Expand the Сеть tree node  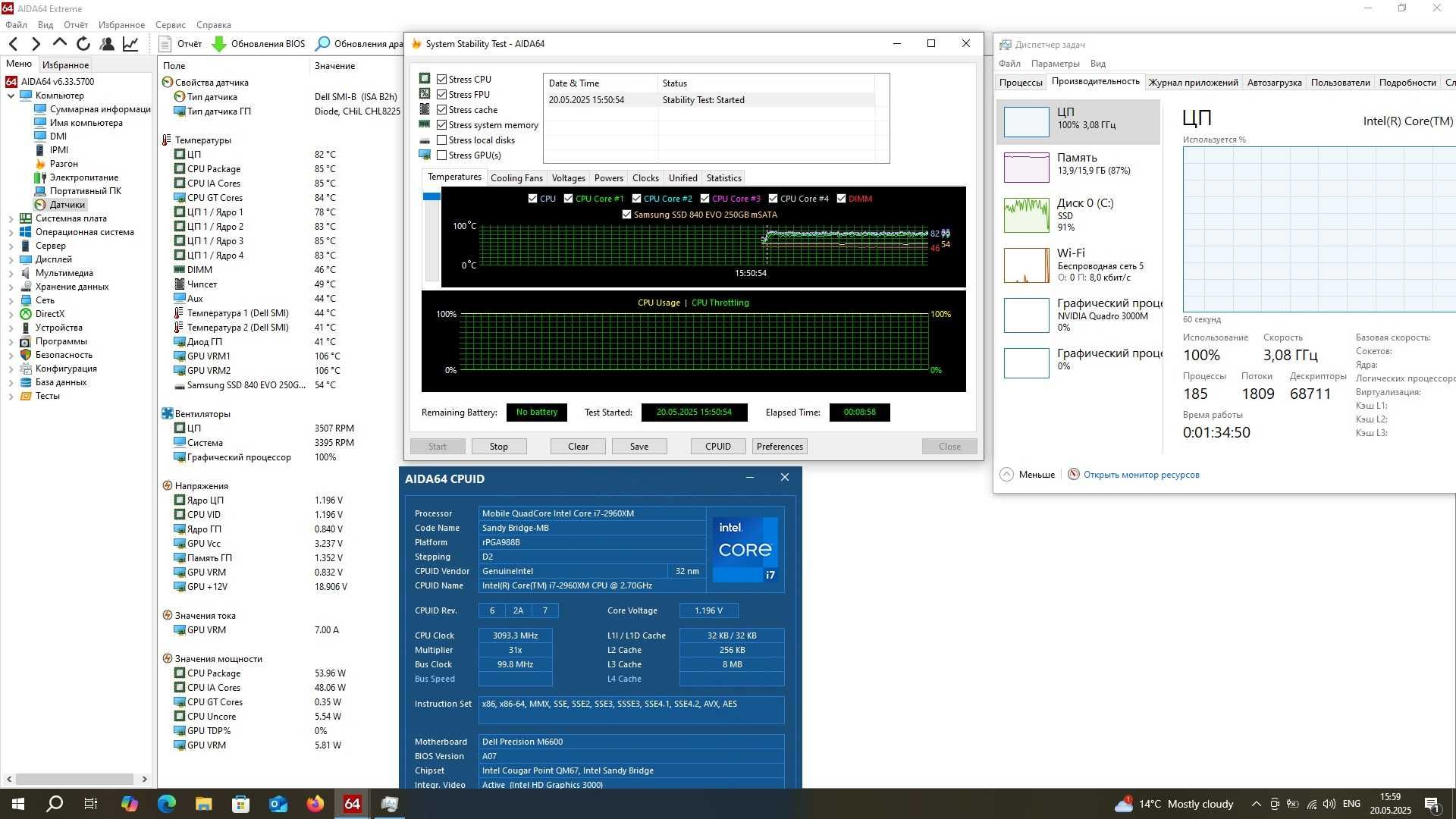pyautogui.click(x=11, y=300)
